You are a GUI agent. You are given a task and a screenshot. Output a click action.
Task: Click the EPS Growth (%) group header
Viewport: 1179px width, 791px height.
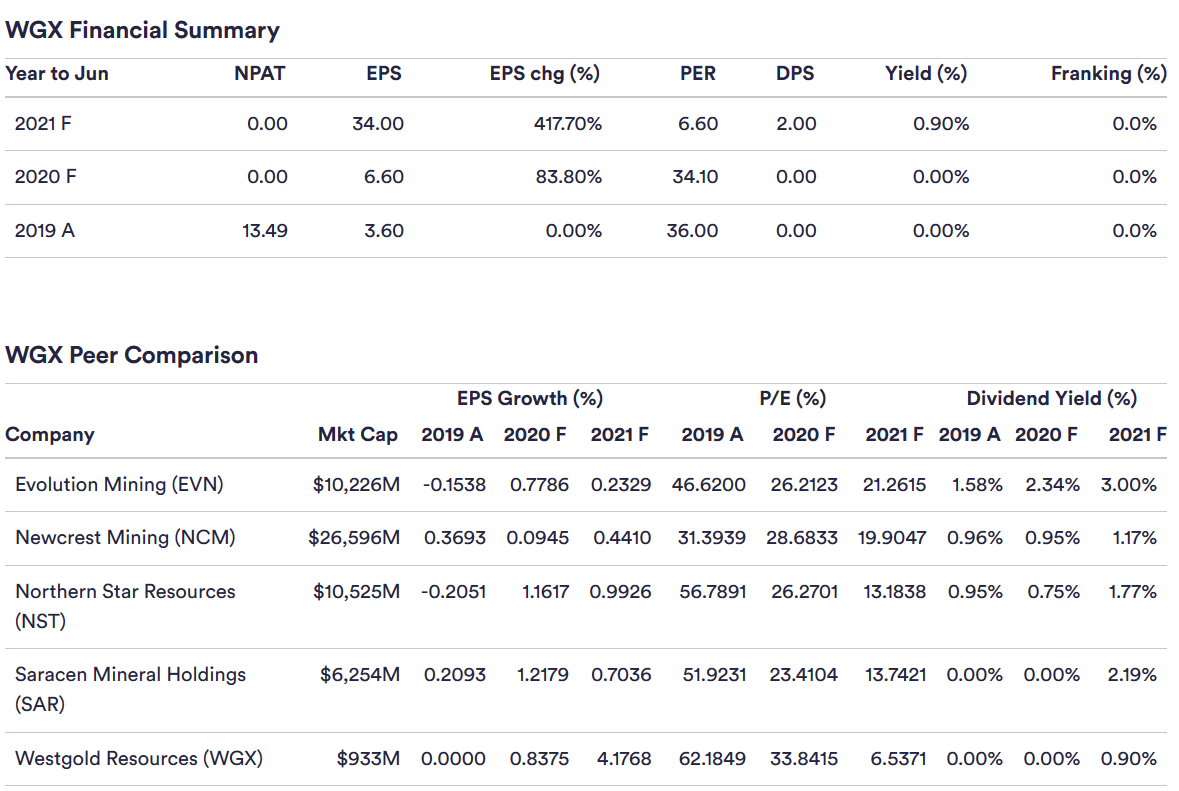(529, 399)
